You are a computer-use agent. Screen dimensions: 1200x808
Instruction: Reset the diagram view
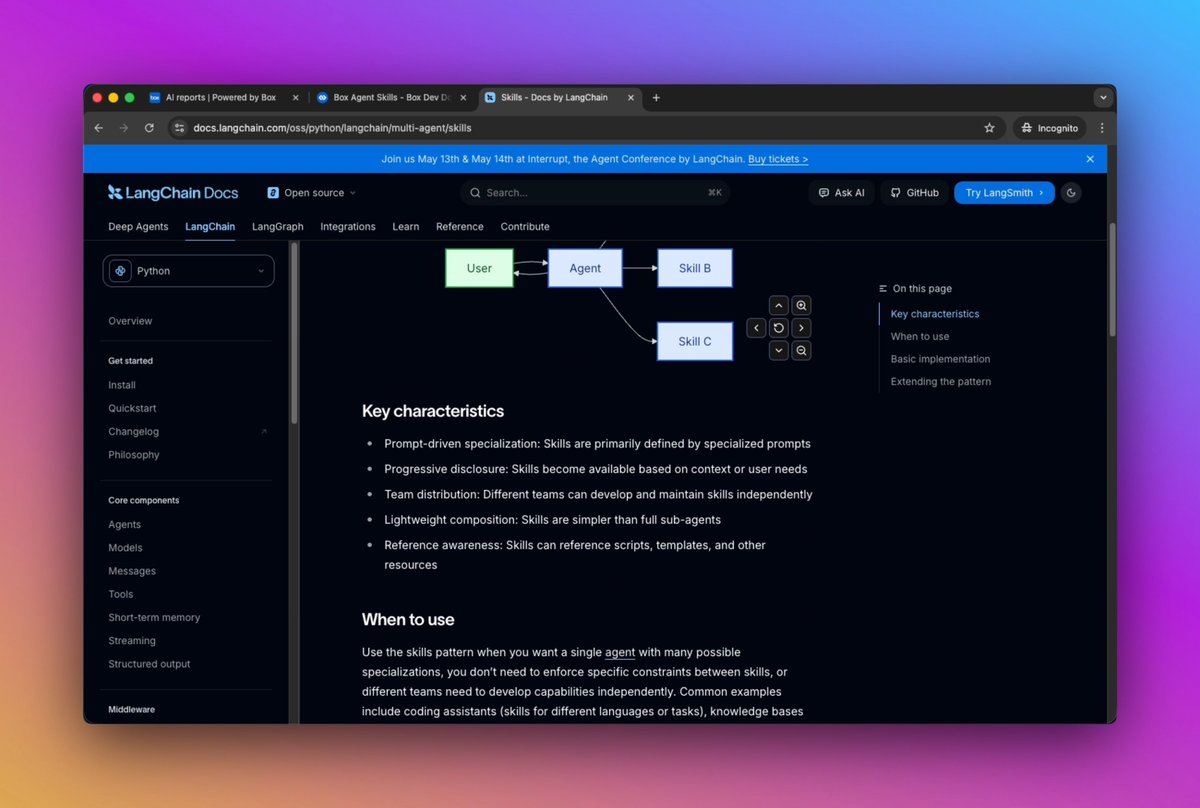coord(779,328)
